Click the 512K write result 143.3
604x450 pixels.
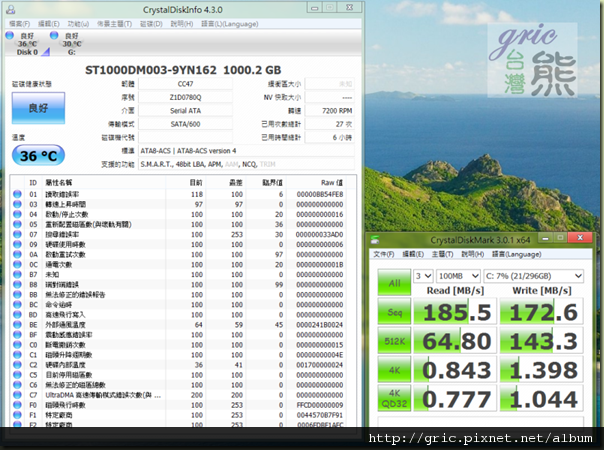pyautogui.click(x=542, y=341)
